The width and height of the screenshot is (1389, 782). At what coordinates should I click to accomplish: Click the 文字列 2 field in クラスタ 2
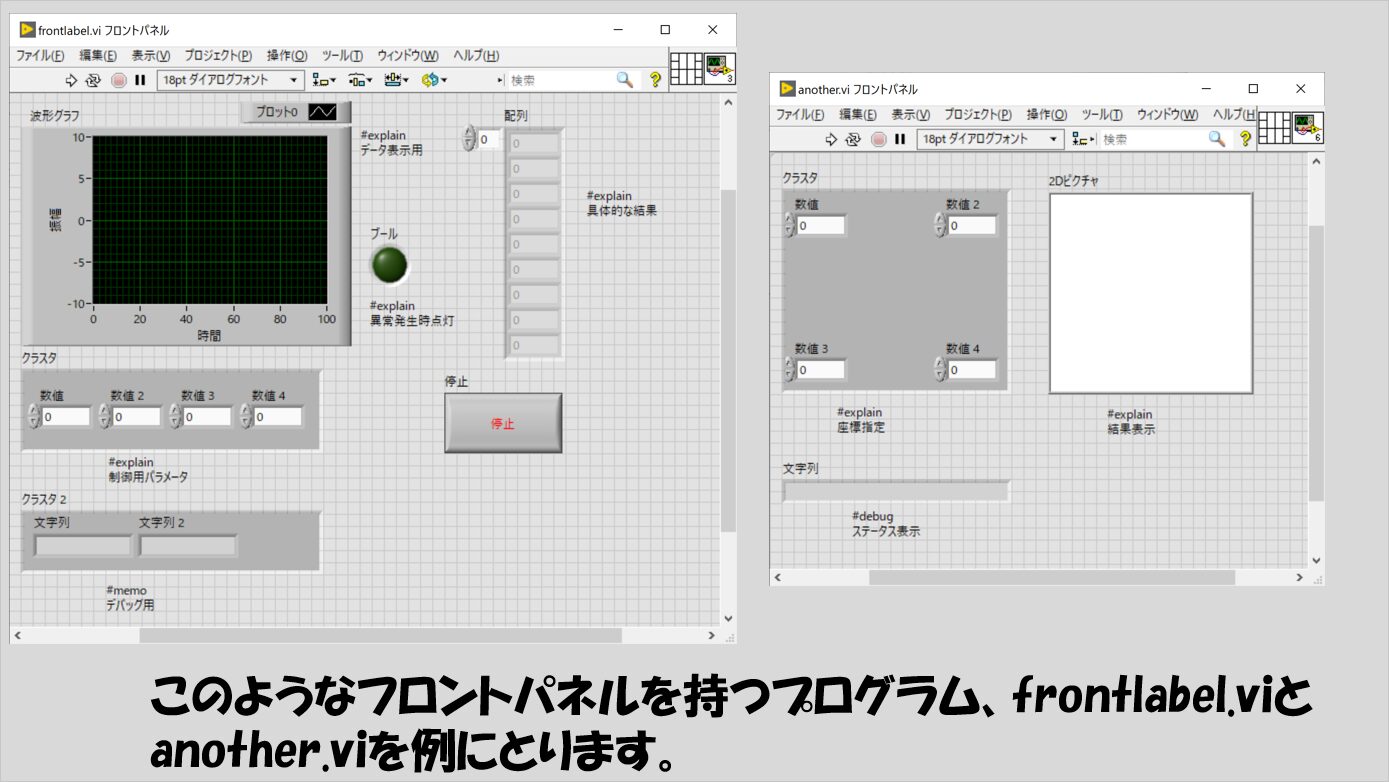click(188, 546)
